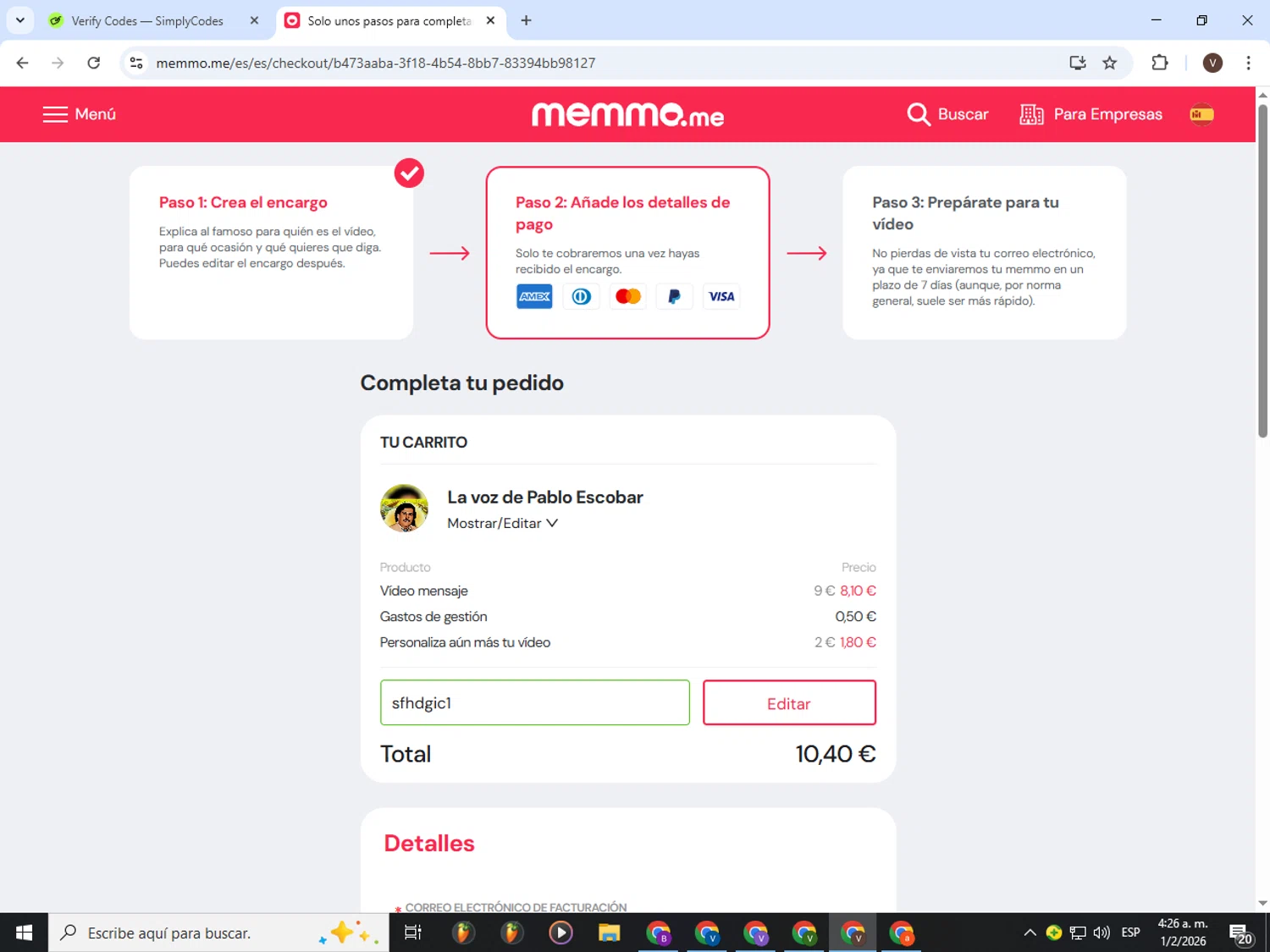Show hidden system tray icons
This screenshot has height=952, width=1270.
(x=1030, y=933)
